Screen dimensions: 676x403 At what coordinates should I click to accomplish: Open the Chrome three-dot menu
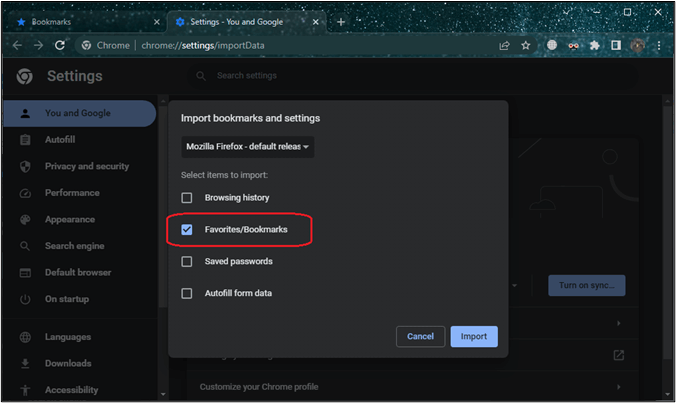click(658, 45)
